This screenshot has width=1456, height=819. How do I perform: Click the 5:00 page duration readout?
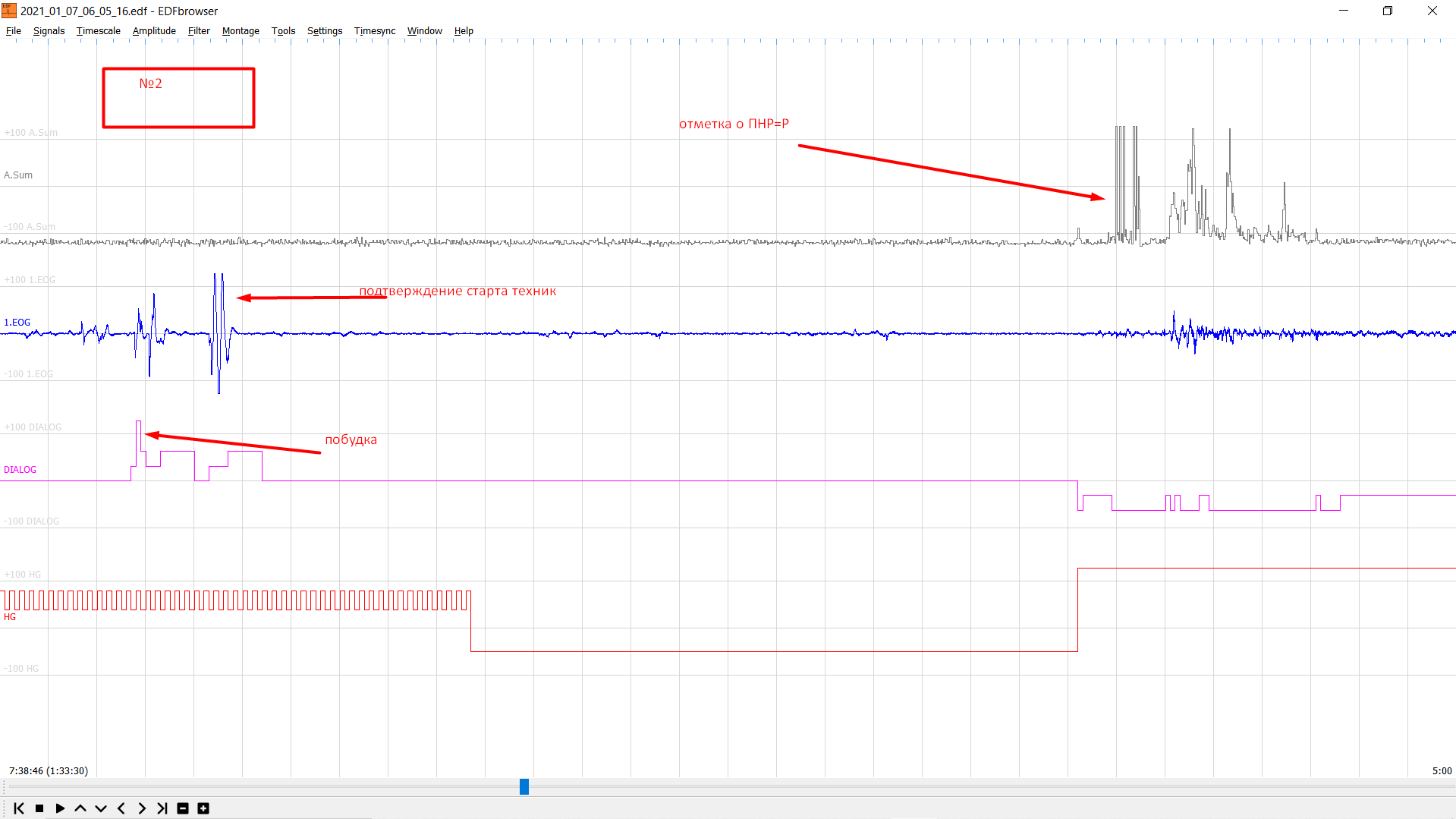[1442, 770]
